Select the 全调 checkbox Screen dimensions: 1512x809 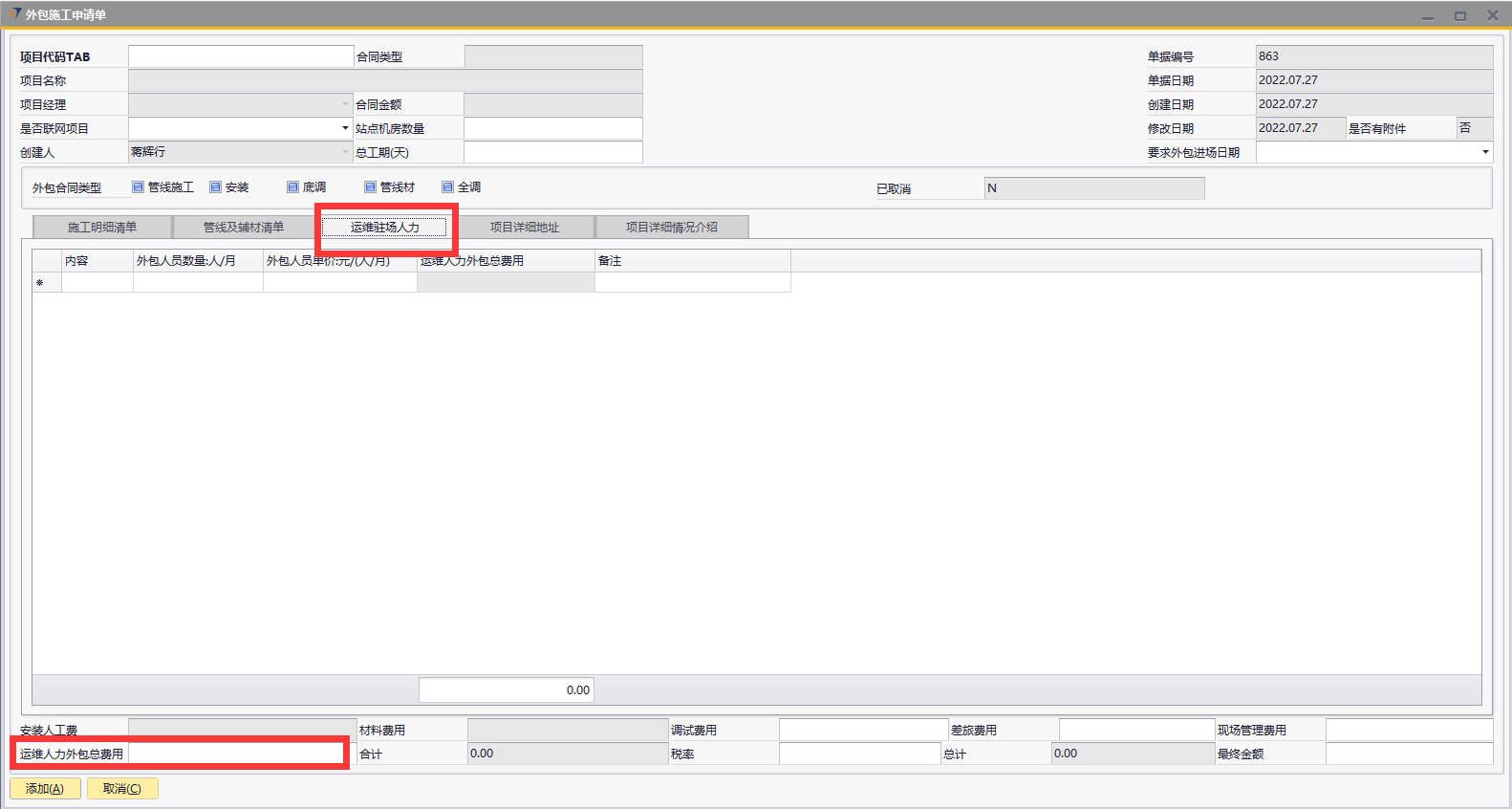click(447, 187)
